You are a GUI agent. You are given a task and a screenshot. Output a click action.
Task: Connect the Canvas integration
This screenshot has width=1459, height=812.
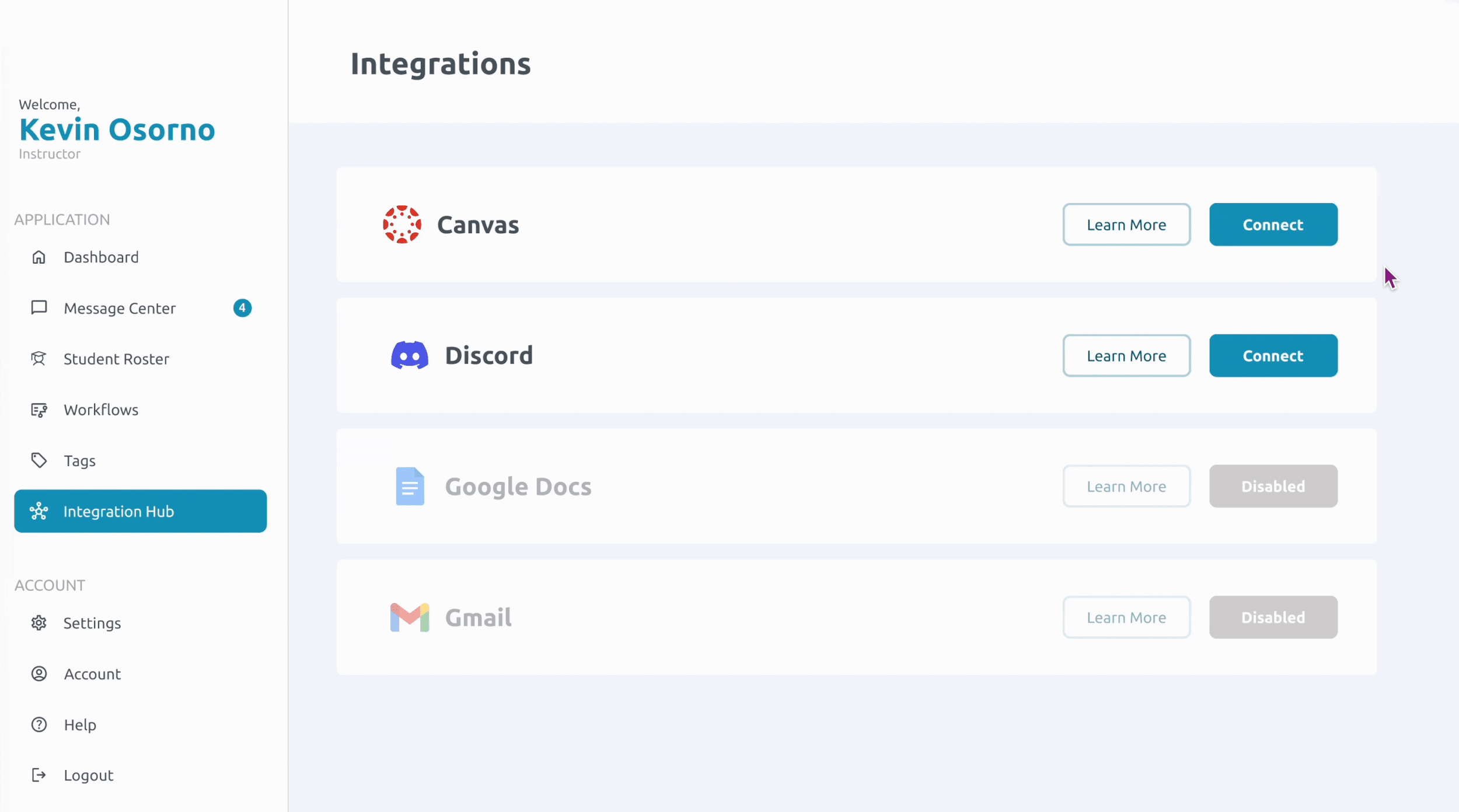[x=1273, y=225]
